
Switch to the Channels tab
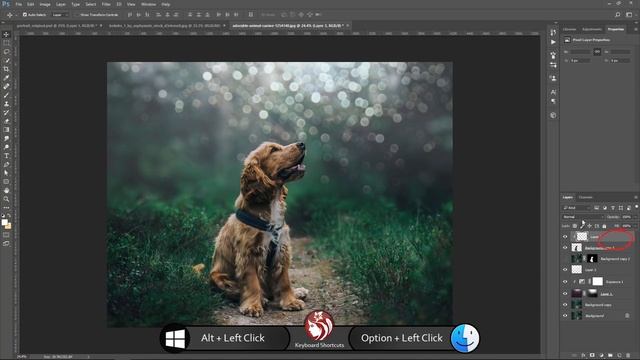coord(585,198)
